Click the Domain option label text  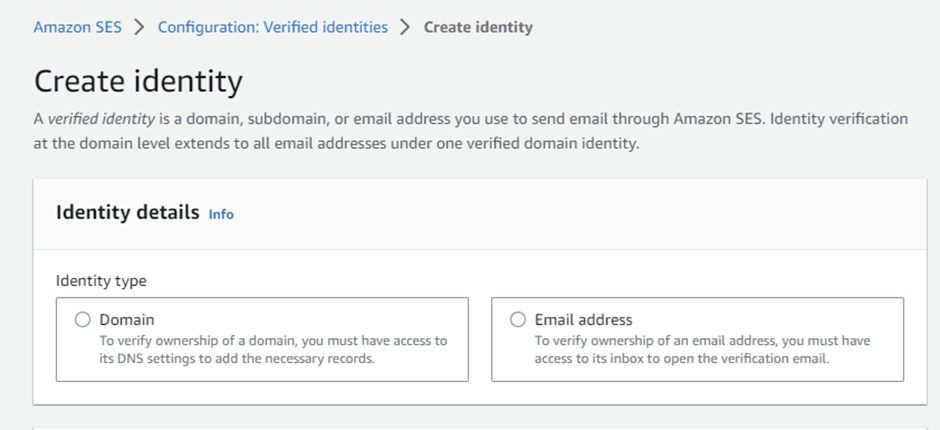pyautogui.click(x=127, y=320)
